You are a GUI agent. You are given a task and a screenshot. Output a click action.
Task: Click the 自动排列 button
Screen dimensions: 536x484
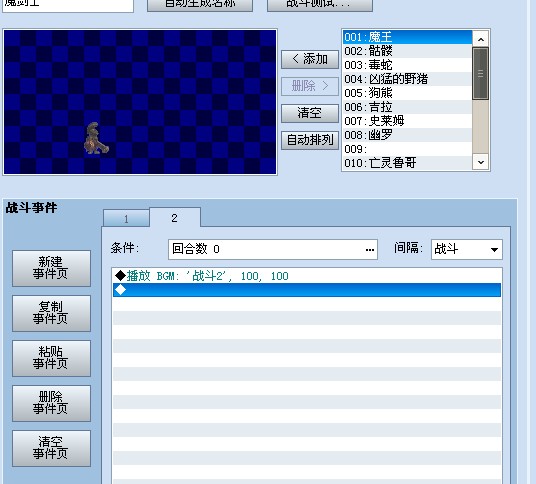[310, 140]
